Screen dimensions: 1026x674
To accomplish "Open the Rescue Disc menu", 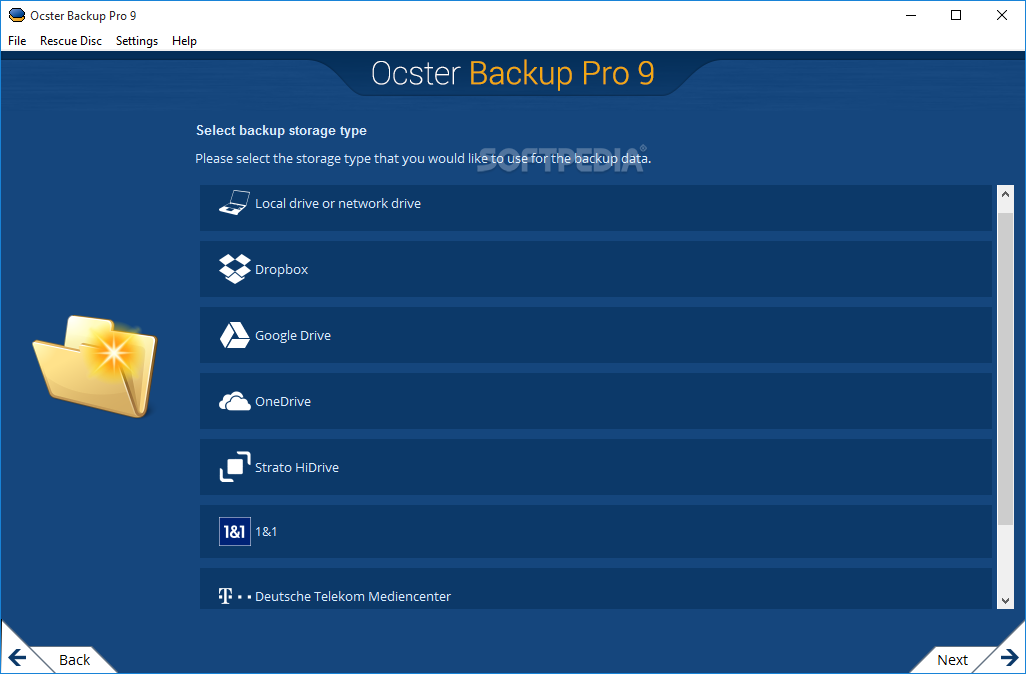I will (x=71, y=41).
